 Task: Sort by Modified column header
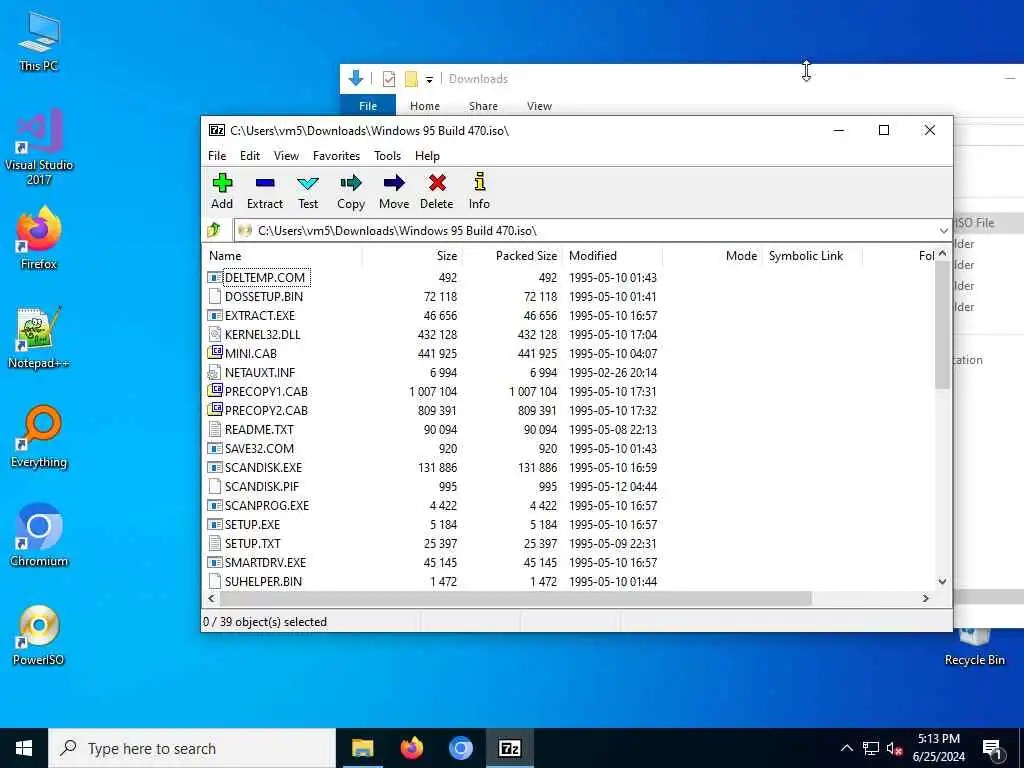[612, 255]
